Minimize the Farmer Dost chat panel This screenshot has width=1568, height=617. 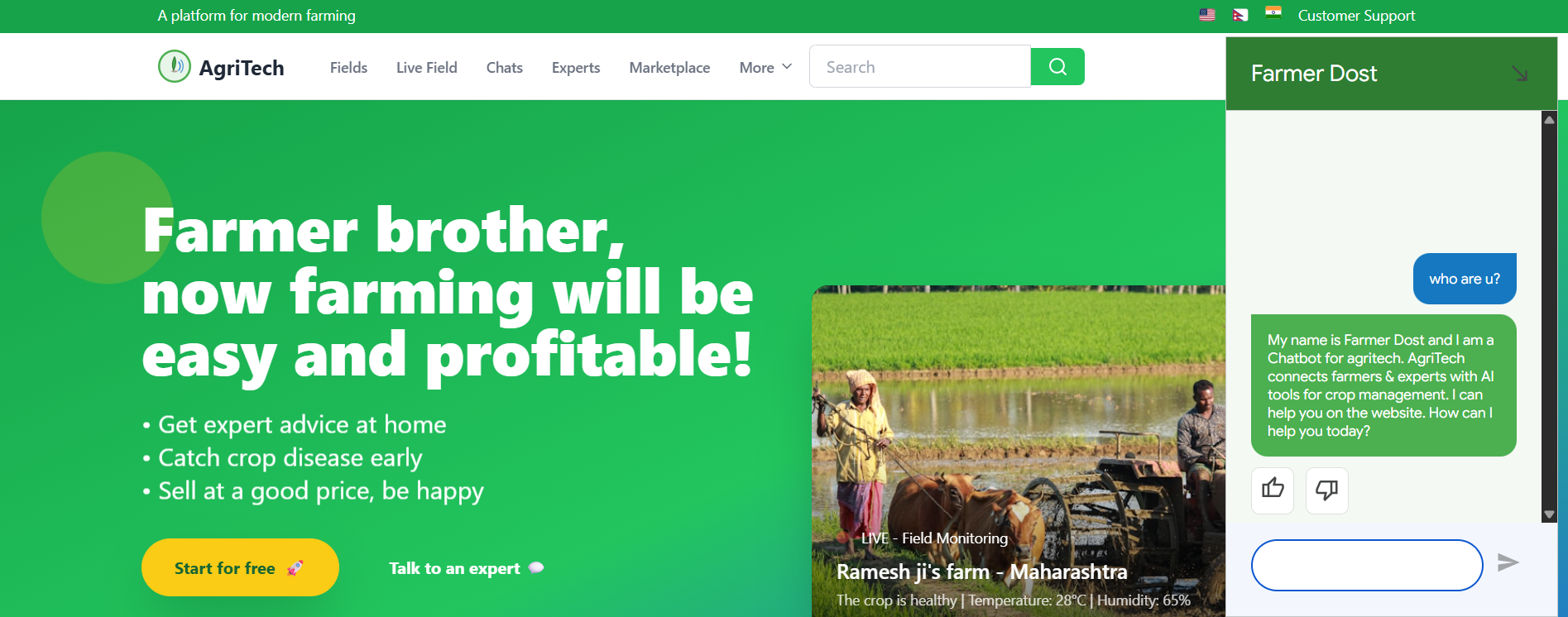pyautogui.click(x=1519, y=74)
